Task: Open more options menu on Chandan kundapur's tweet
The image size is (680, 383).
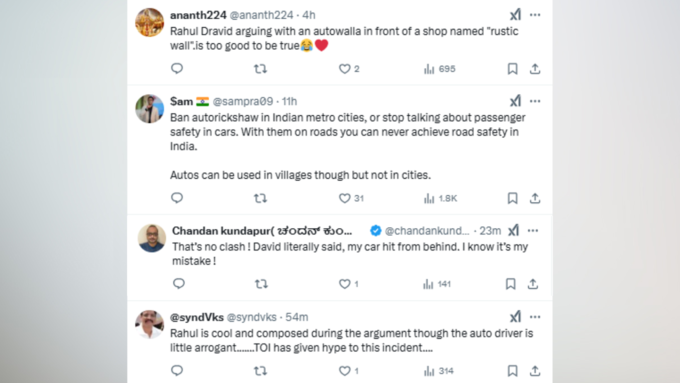Action: click(533, 230)
